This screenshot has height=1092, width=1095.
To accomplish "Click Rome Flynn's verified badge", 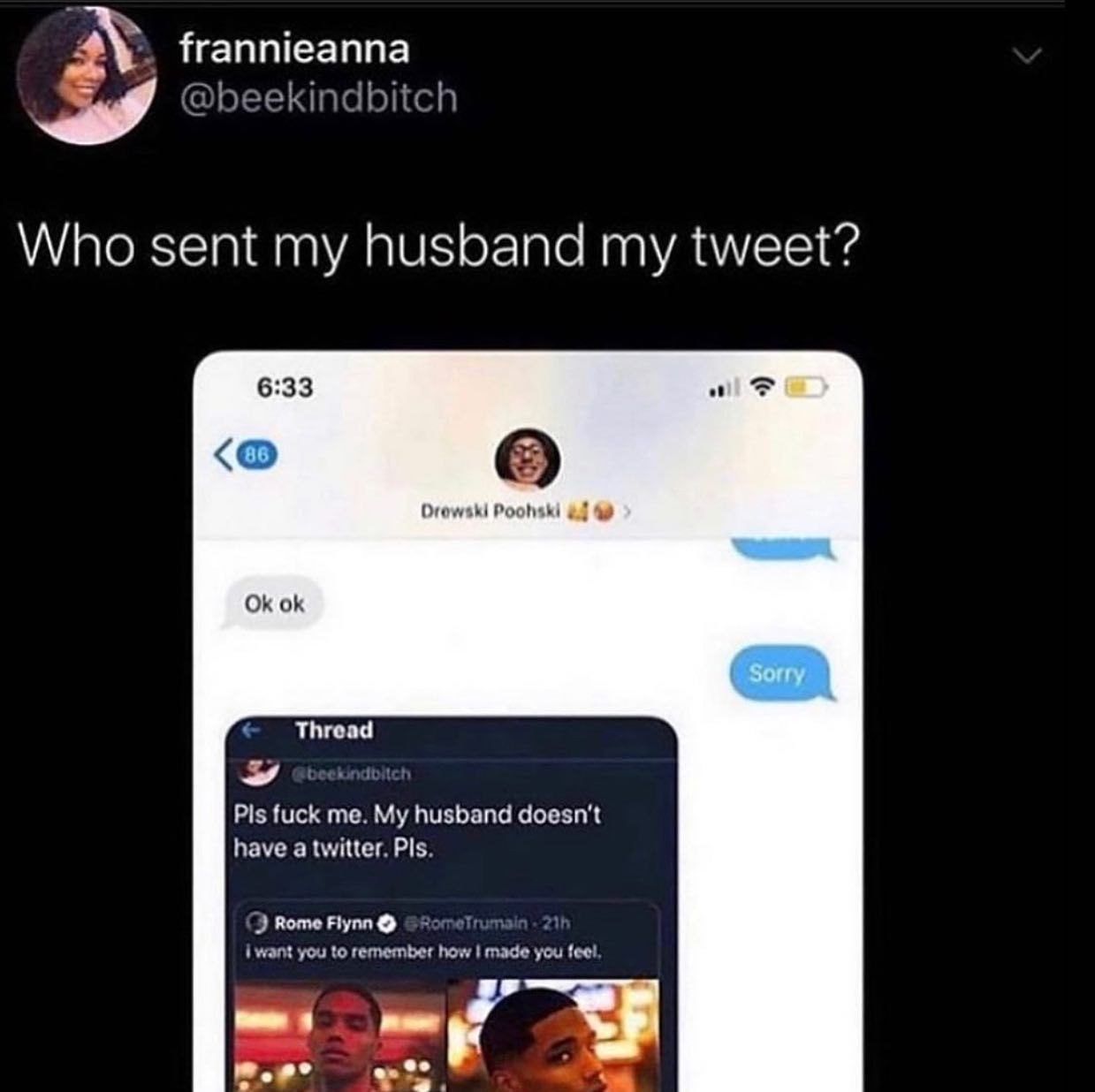I will click(385, 923).
